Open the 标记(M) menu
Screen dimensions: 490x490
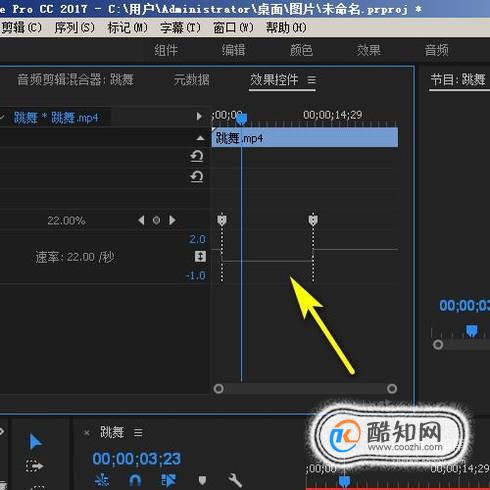pos(127,27)
